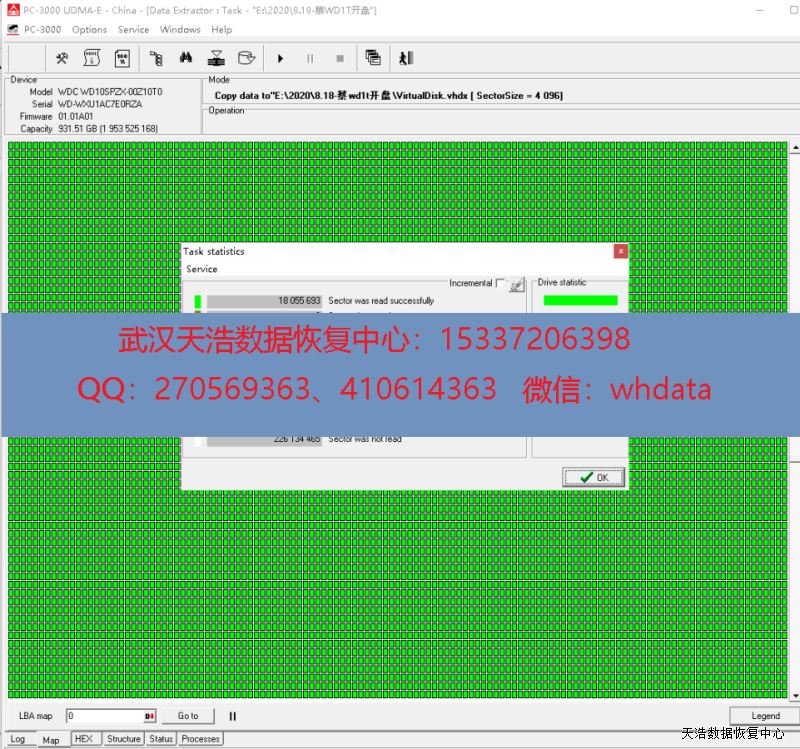Click the clear icon beside Incremental checkbox

(x=516, y=284)
